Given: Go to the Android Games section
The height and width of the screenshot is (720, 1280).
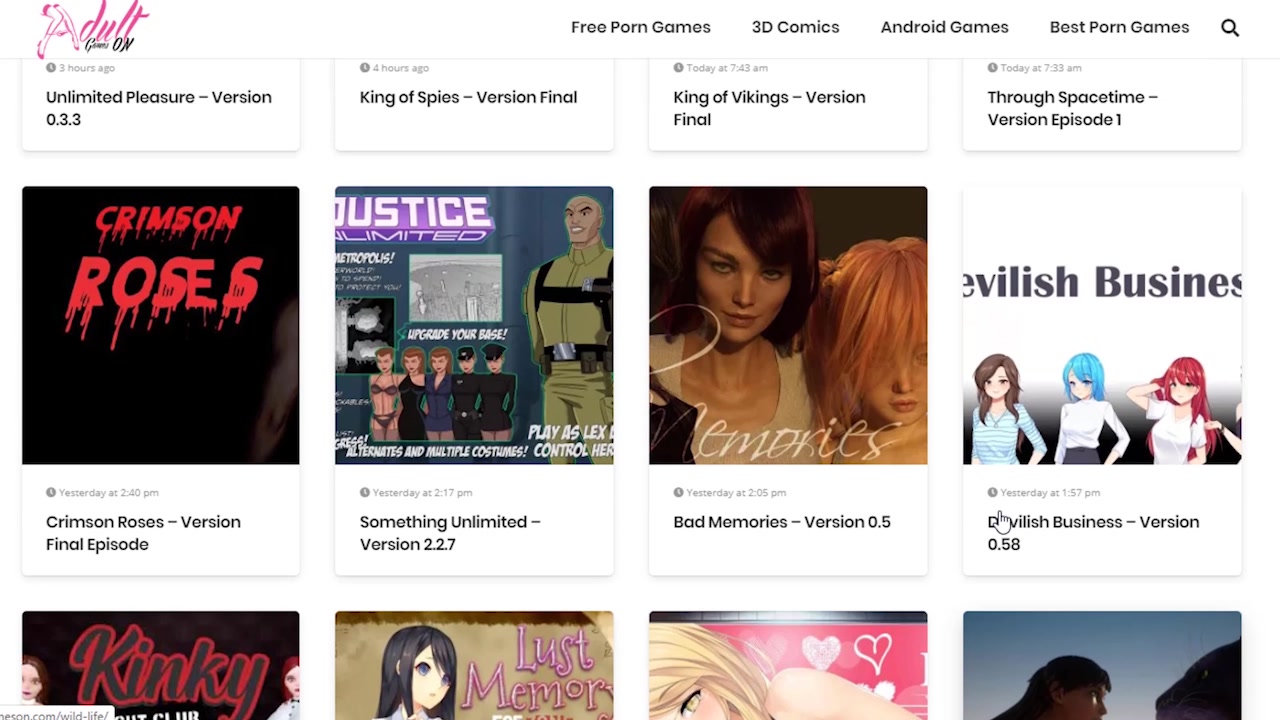Looking at the screenshot, I should click(944, 27).
